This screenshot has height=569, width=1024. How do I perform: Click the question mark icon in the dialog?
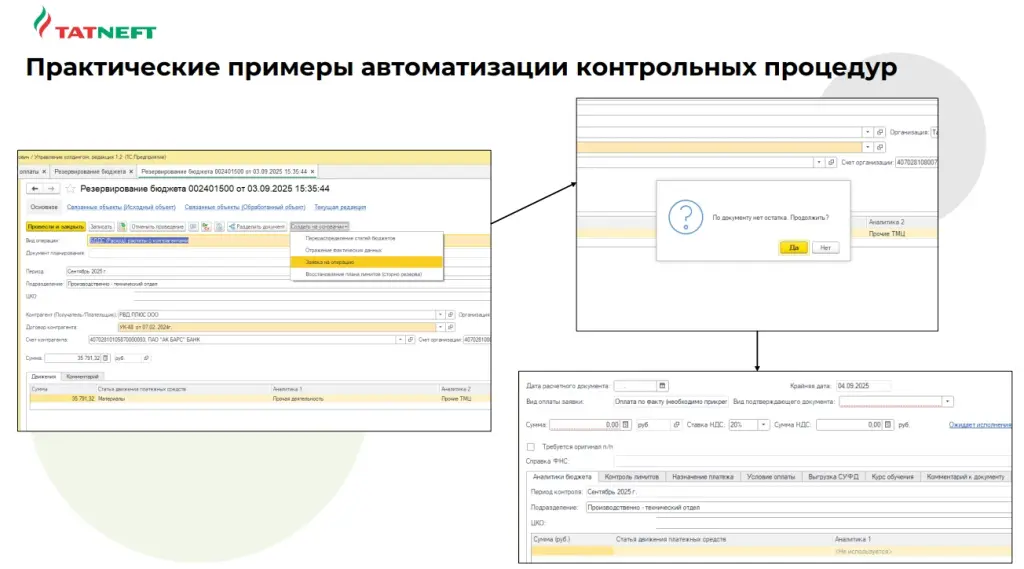click(686, 217)
